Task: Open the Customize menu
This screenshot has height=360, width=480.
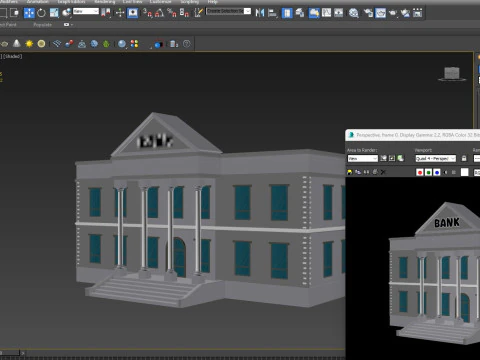Action: (160, 2)
